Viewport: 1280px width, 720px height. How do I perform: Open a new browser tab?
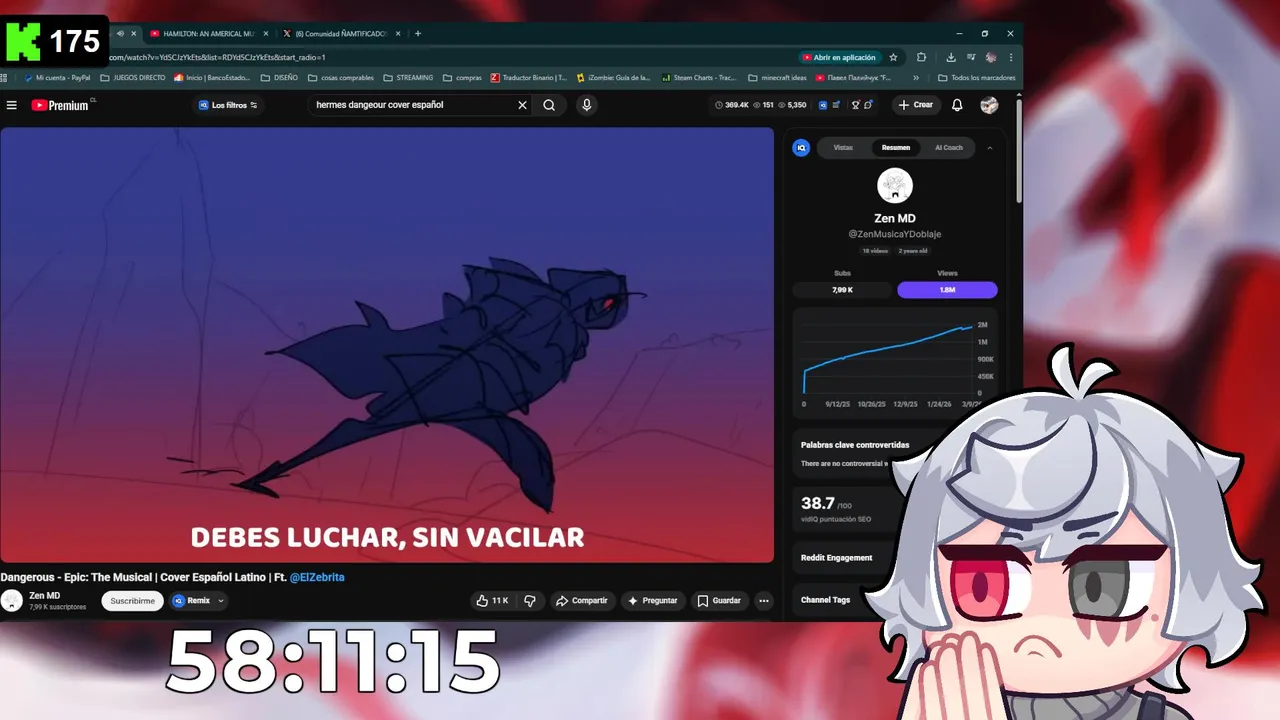point(418,33)
